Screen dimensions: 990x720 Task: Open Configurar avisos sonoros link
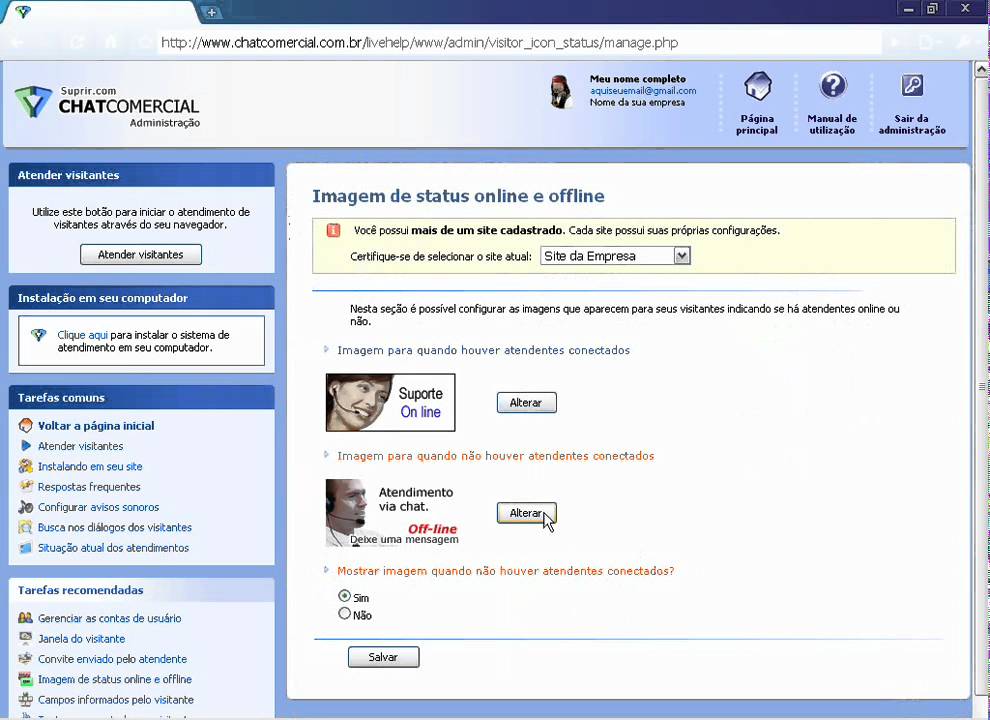(x=98, y=507)
